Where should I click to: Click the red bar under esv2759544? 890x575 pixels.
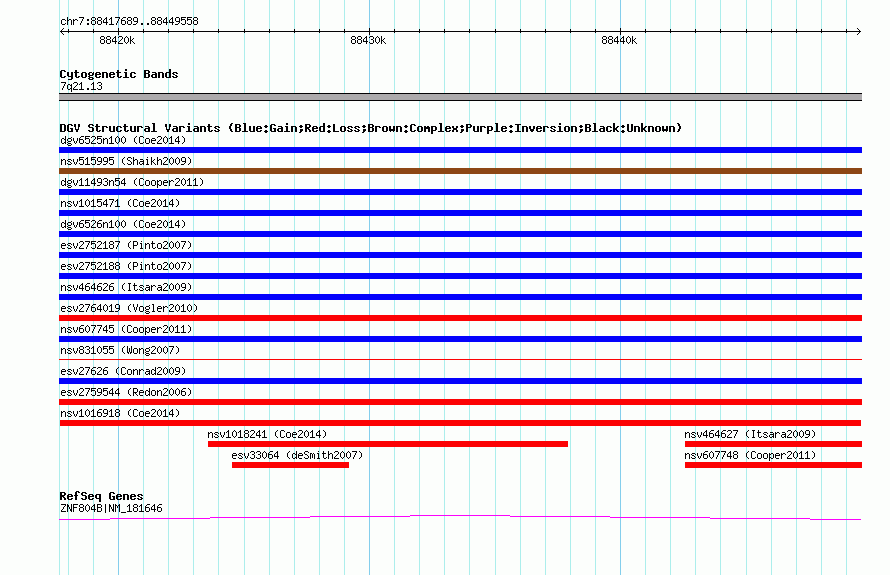[x=460, y=402]
